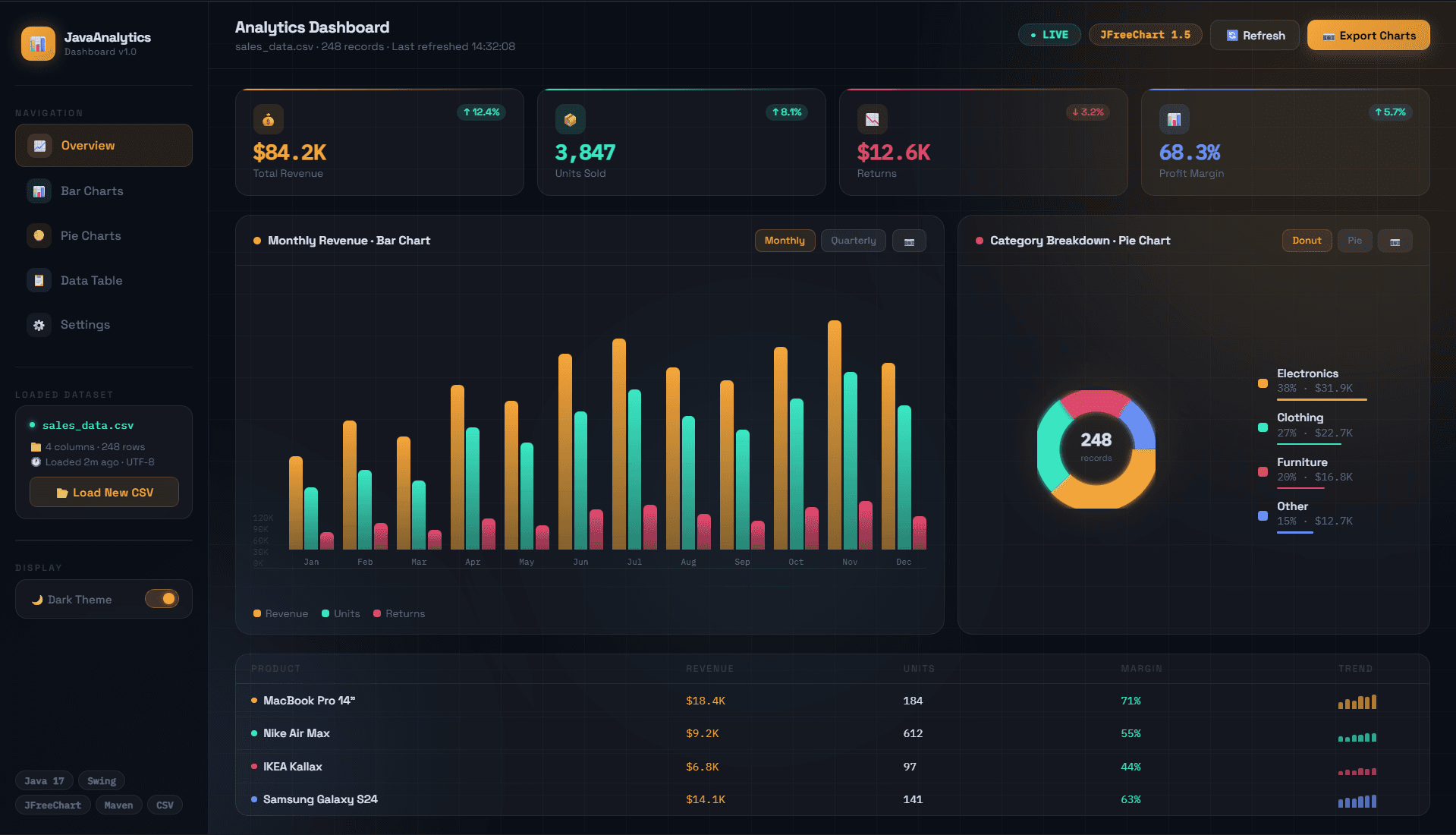
Task: Click the Export Charts button
Action: click(1367, 35)
